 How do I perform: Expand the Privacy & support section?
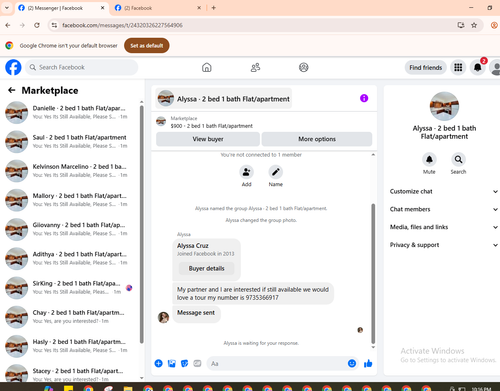pos(444,245)
